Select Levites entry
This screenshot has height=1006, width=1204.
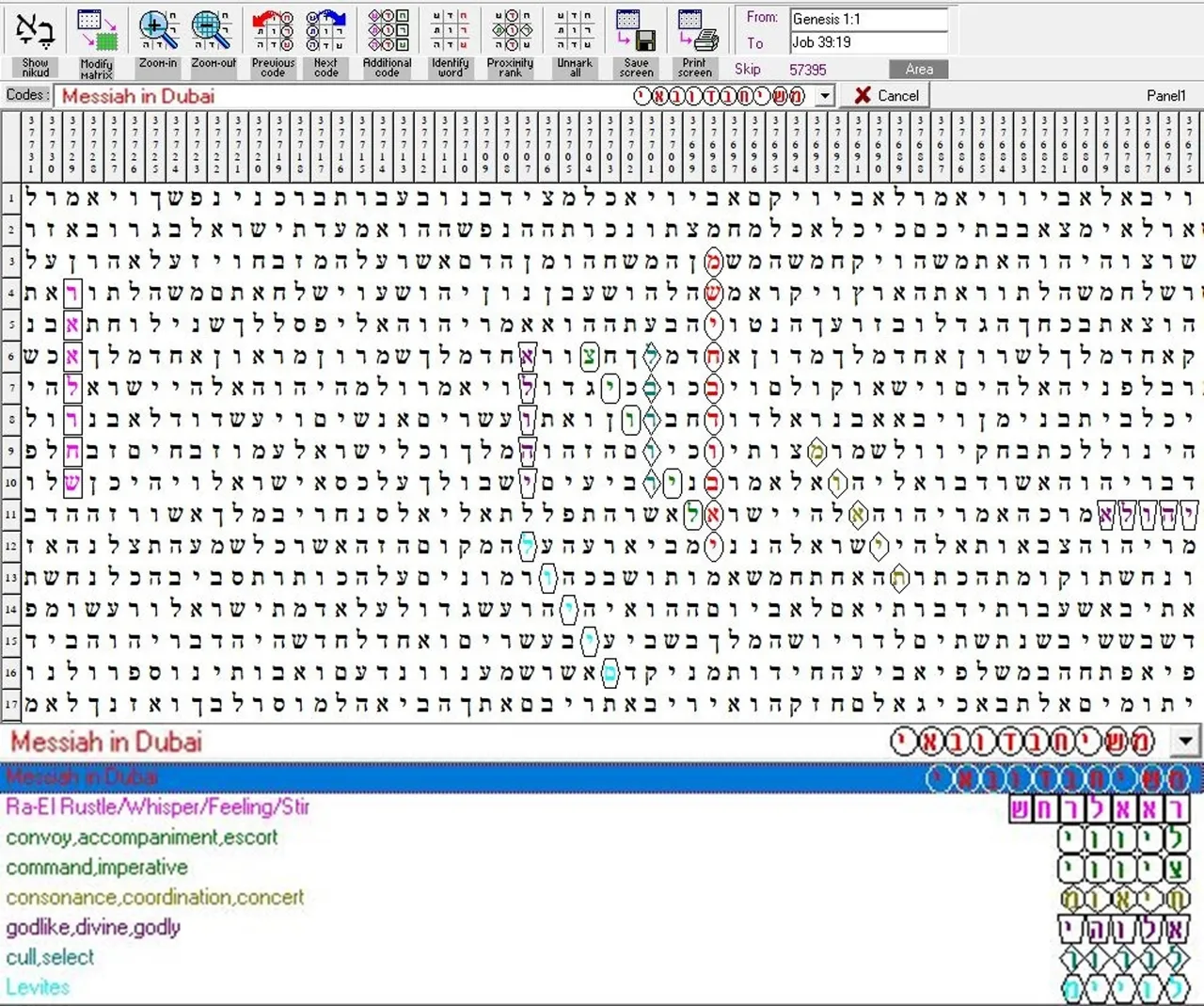[602, 987]
